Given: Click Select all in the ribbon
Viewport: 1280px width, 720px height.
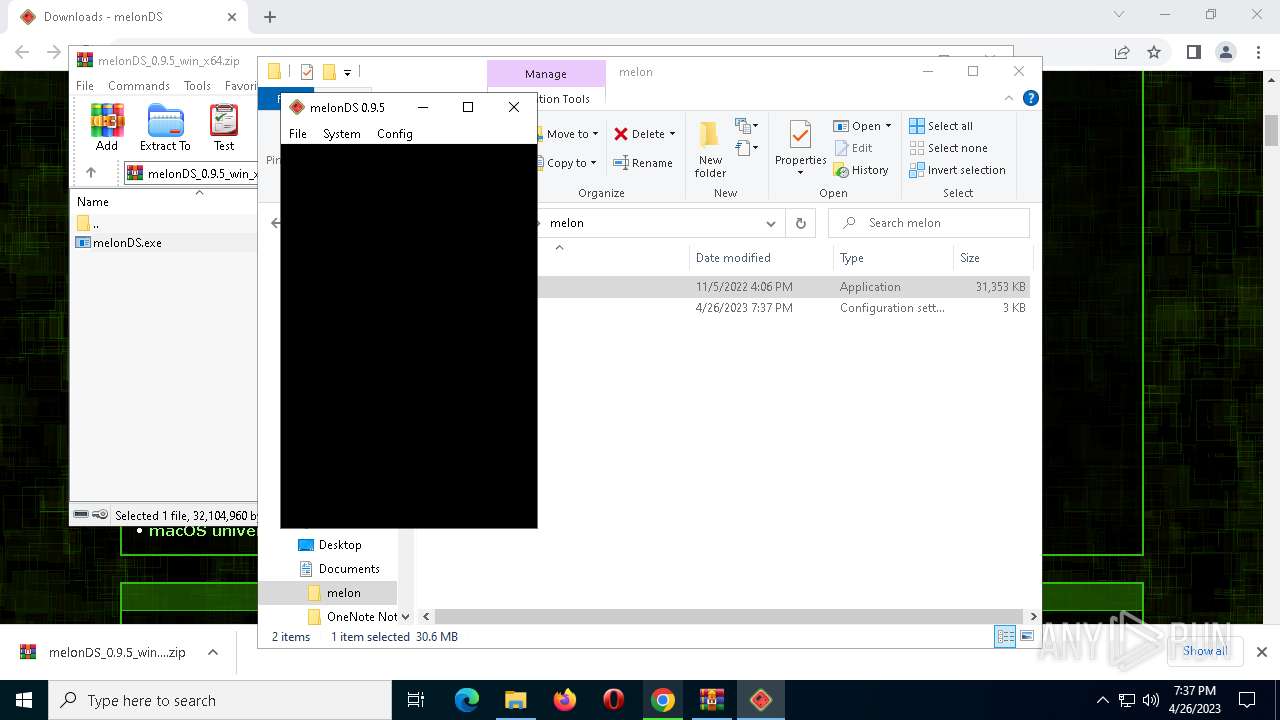Looking at the screenshot, I should (941, 126).
